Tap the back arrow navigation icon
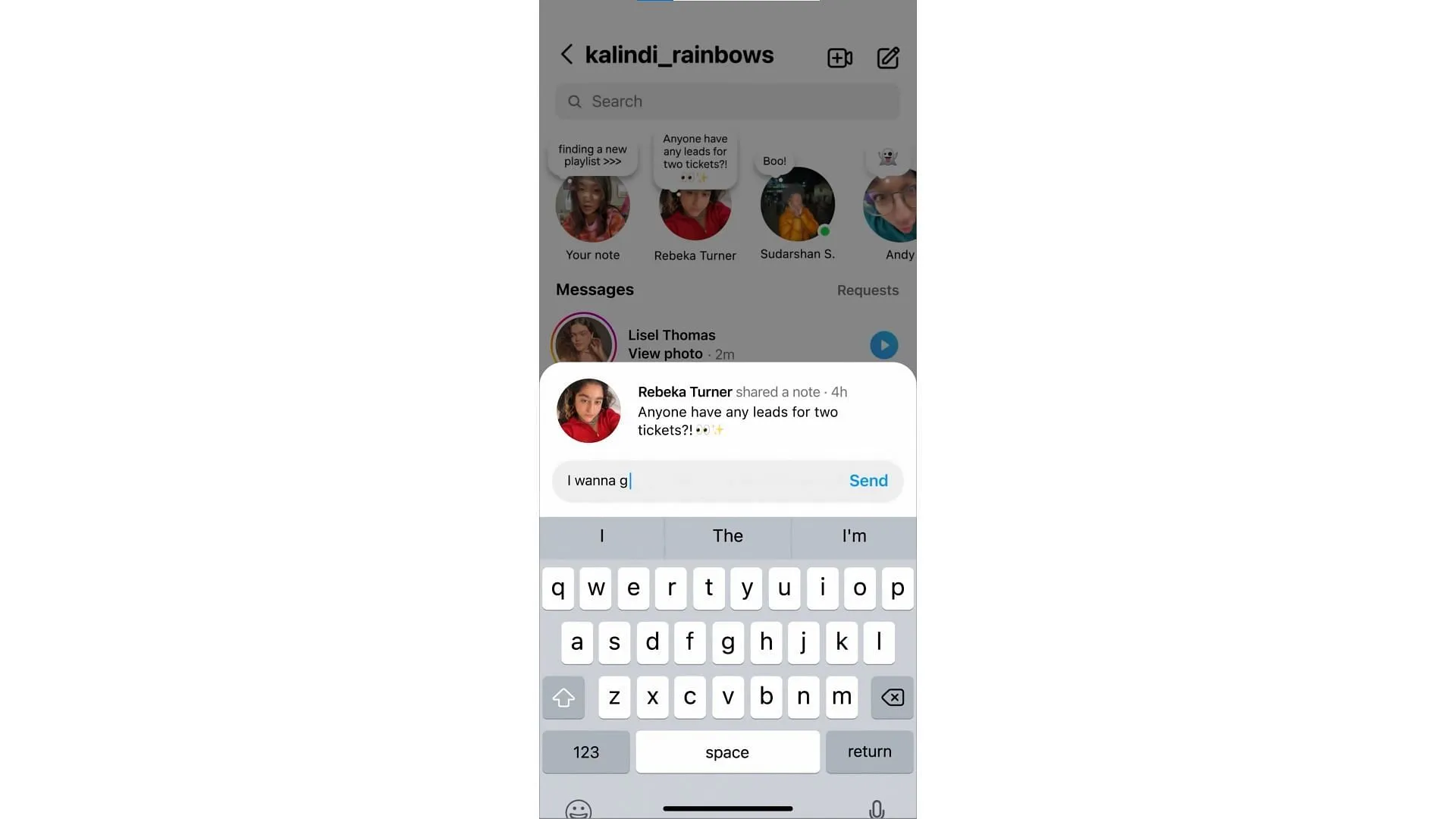This screenshot has width=1456, height=819. 565,55
